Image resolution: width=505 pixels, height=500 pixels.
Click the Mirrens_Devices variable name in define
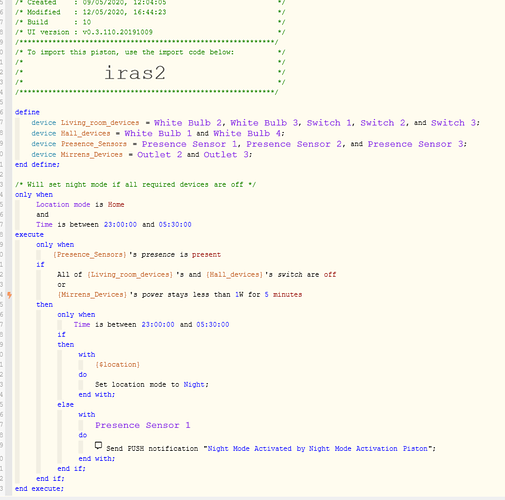click(92, 155)
